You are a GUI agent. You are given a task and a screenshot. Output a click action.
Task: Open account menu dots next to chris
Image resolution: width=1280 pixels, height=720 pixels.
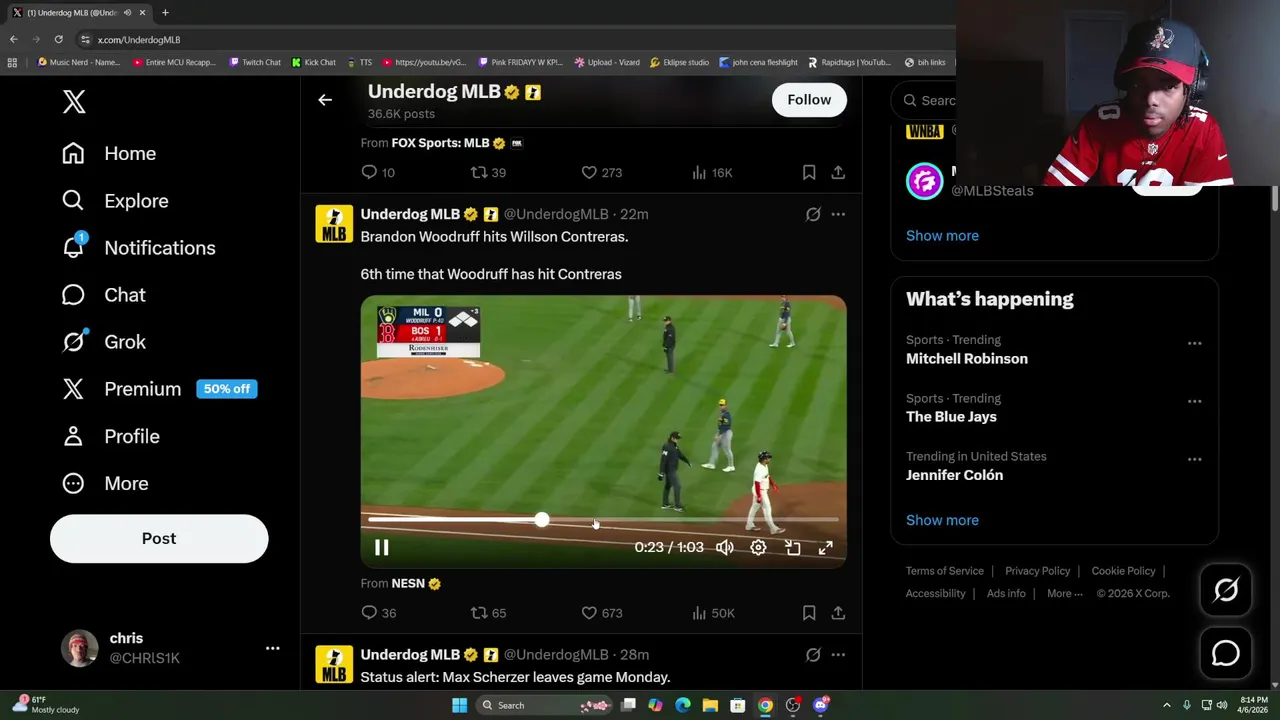point(272,648)
